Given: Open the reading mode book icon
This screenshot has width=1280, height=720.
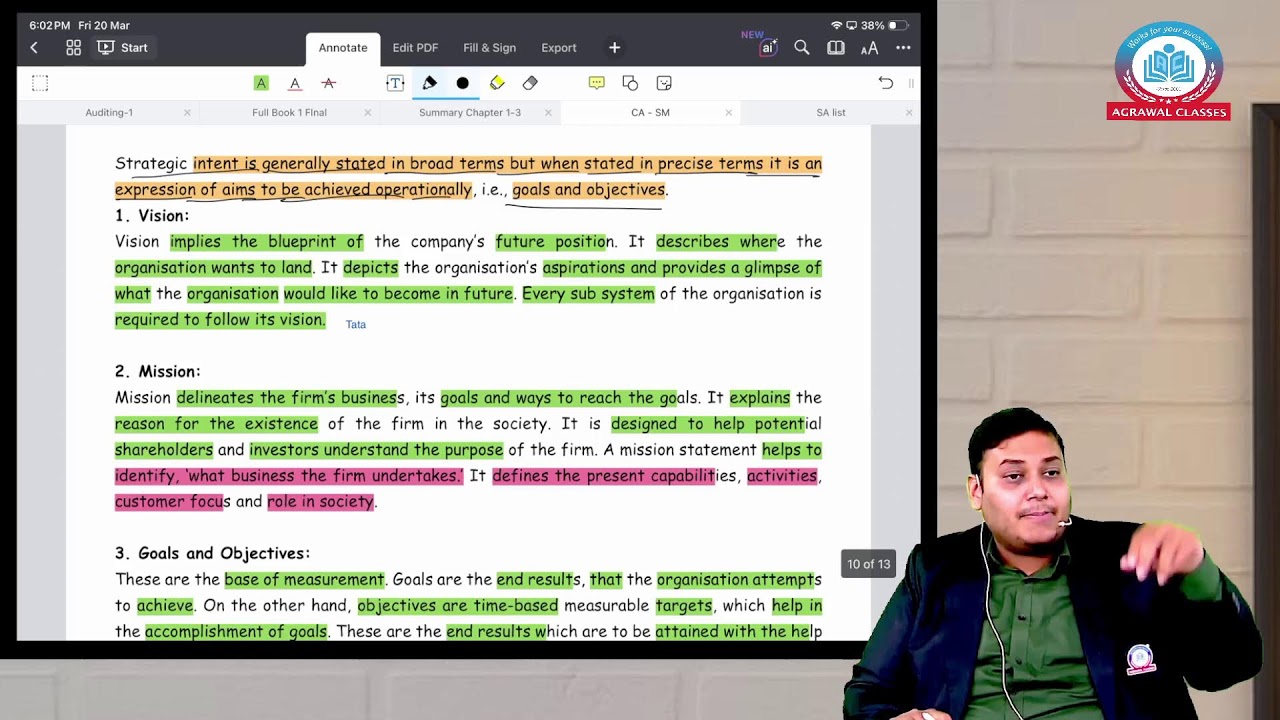Looking at the screenshot, I should pos(836,48).
